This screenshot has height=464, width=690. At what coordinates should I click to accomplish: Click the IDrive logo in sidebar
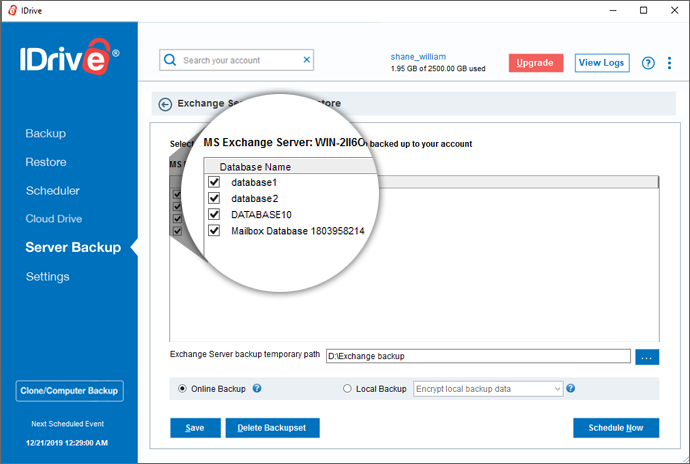click(70, 57)
